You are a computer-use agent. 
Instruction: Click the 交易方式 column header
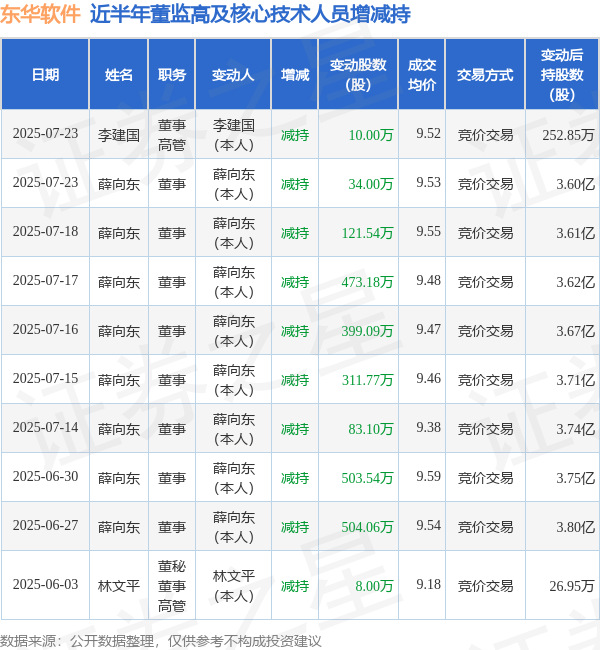point(485,75)
